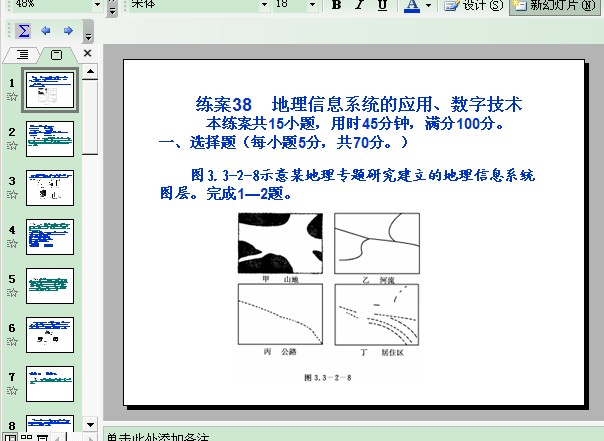Click New Slide (新幻灯片) button
The image size is (604, 441).
point(557,5)
